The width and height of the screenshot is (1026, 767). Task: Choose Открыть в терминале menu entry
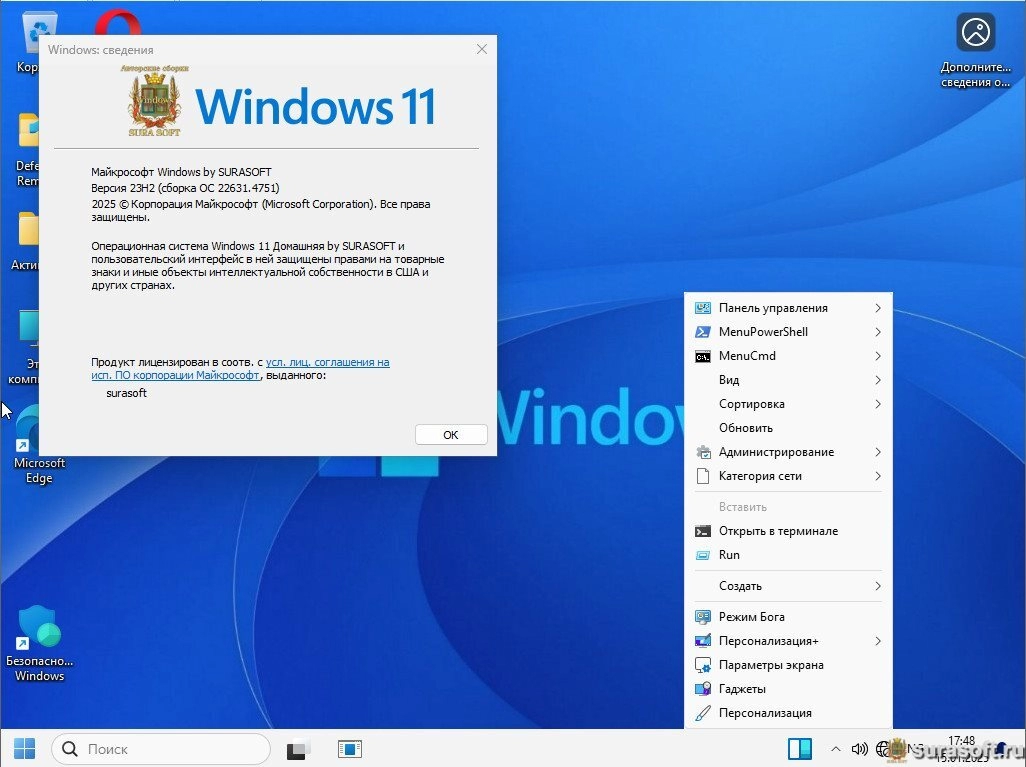(x=778, y=531)
